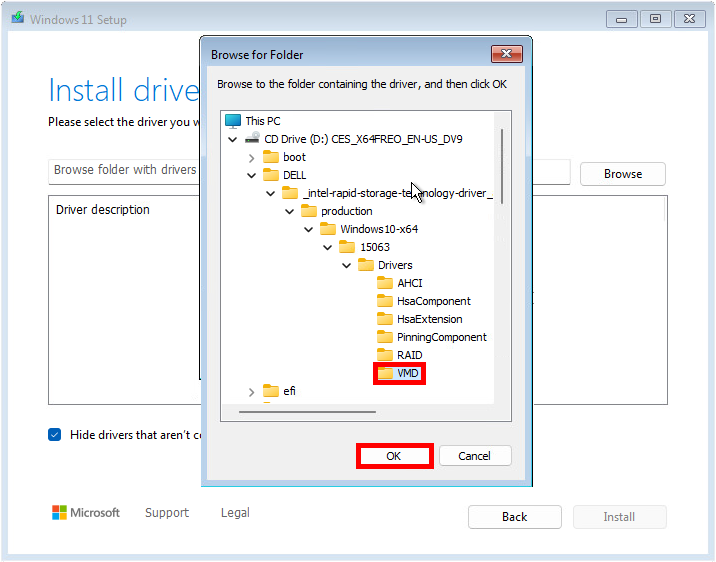Click the boot folder icon
The width and height of the screenshot is (716, 562).
(x=271, y=157)
